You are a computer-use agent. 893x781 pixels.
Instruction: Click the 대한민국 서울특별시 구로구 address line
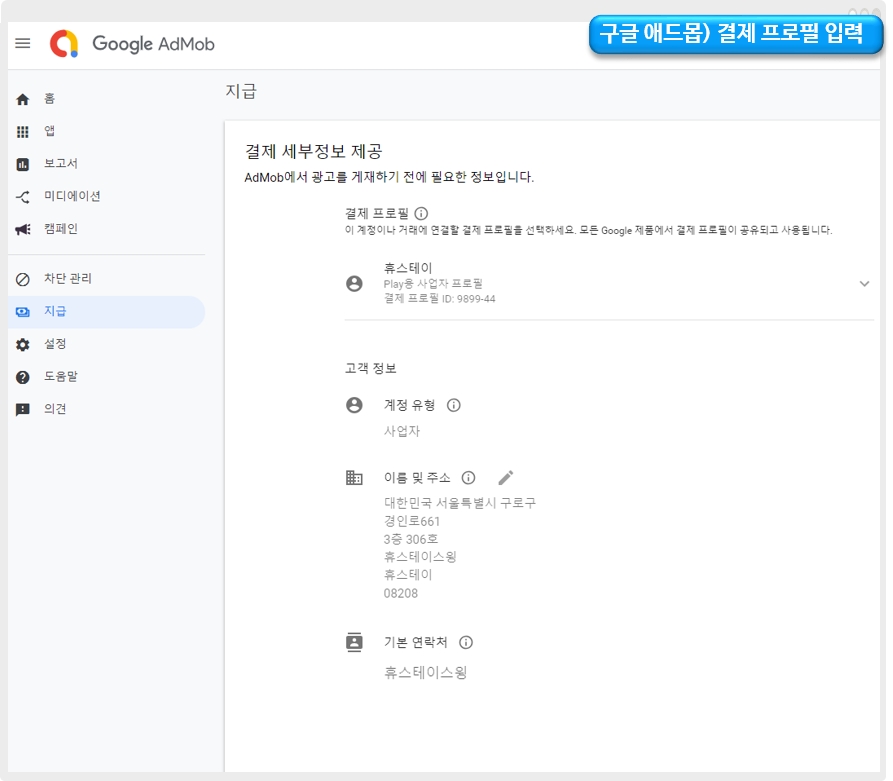pos(460,503)
